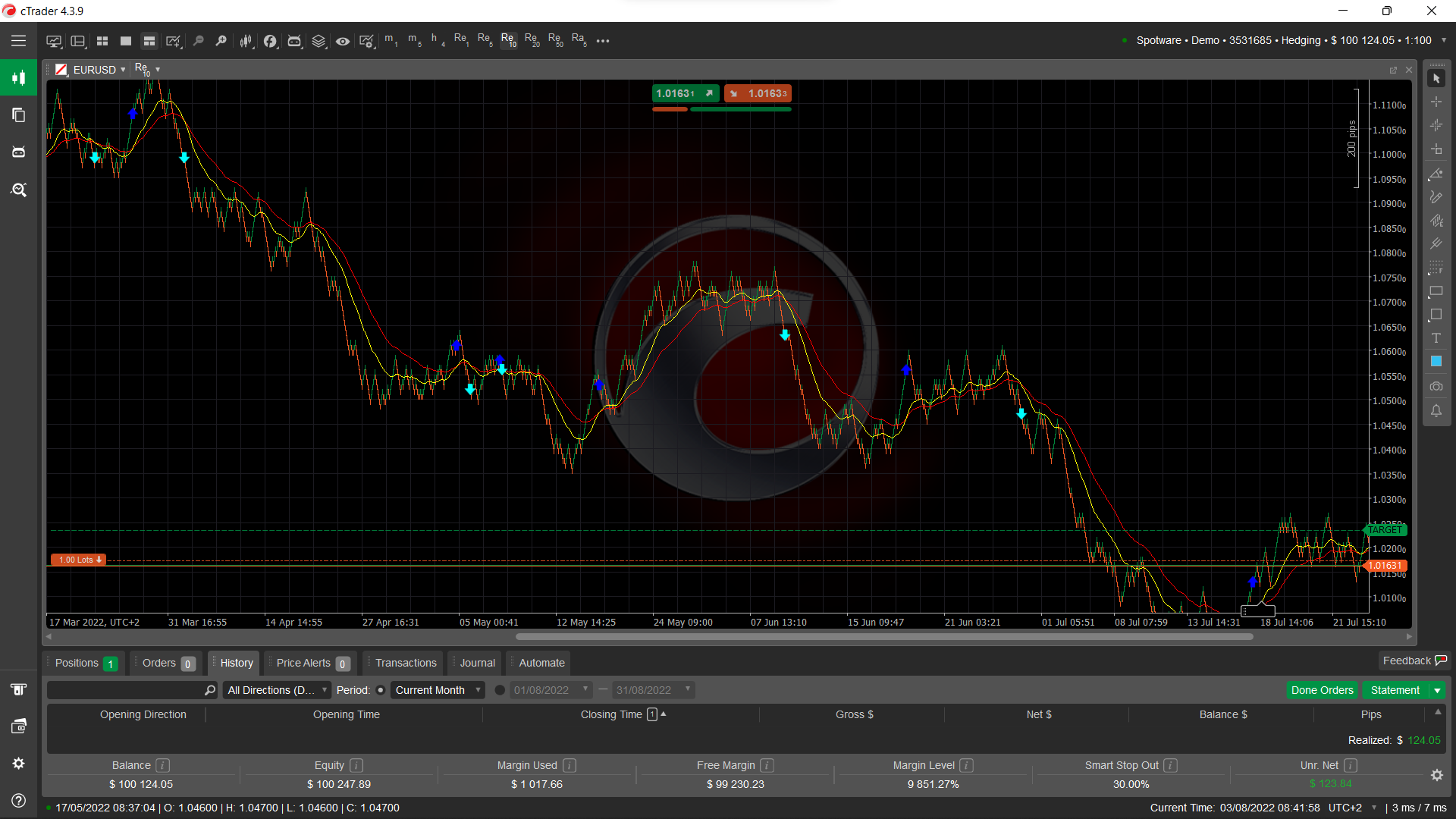Viewport: 1456px width, 819px height.
Task: Click the red sell price 1.01633 button
Action: point(758,93)
